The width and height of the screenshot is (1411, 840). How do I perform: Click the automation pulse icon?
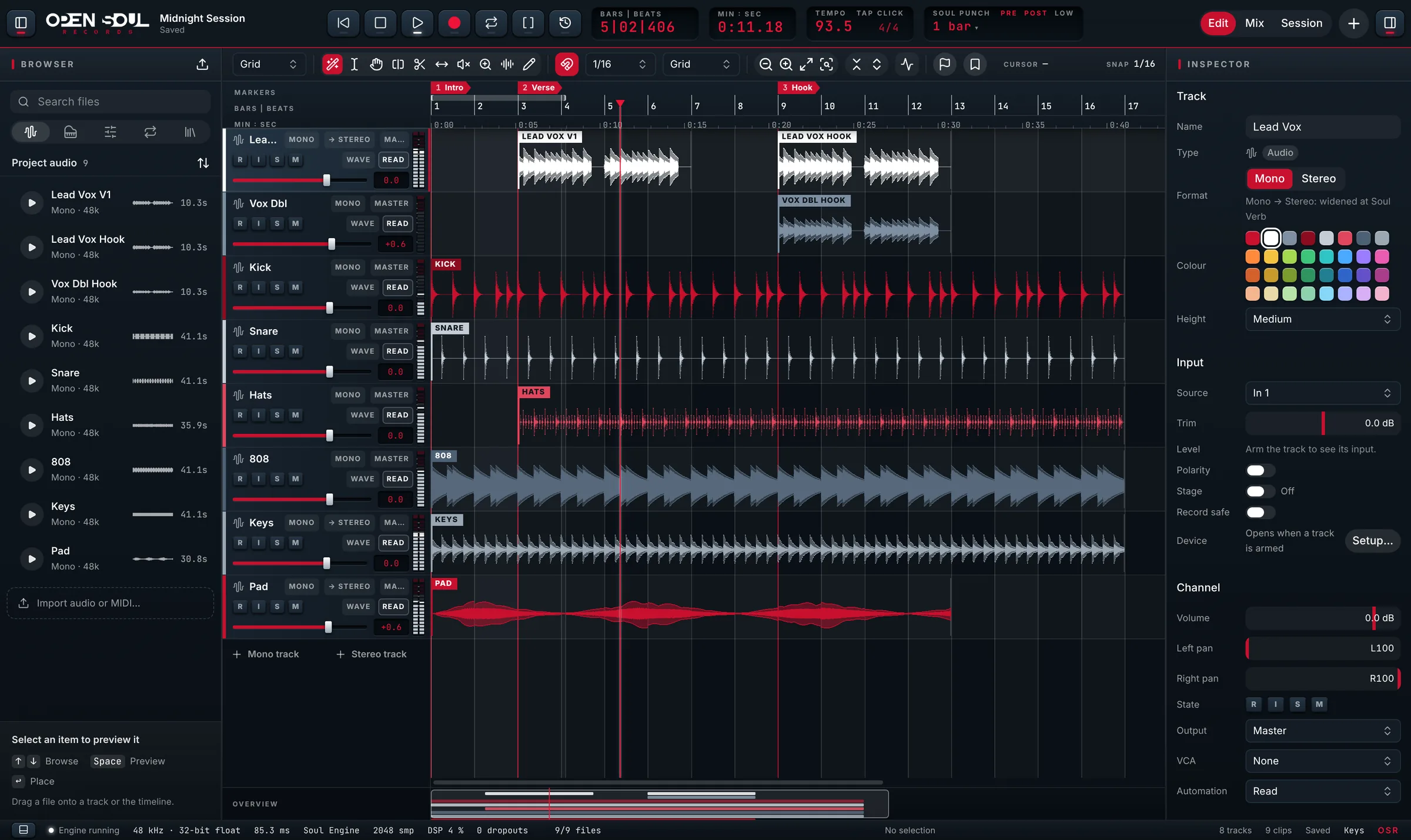(907, 64)
